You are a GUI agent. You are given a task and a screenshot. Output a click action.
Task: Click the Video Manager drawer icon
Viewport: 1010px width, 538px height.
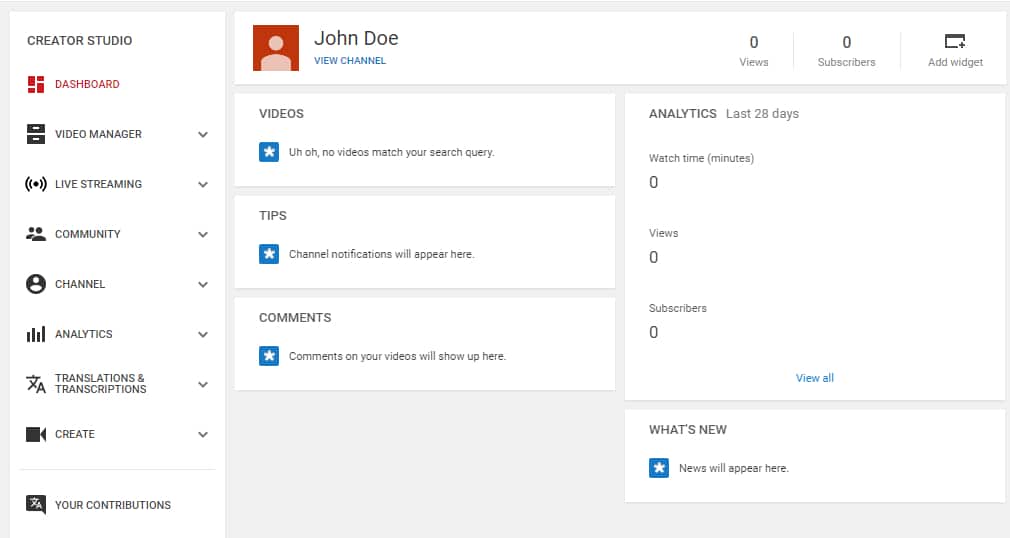click(36, 134)
